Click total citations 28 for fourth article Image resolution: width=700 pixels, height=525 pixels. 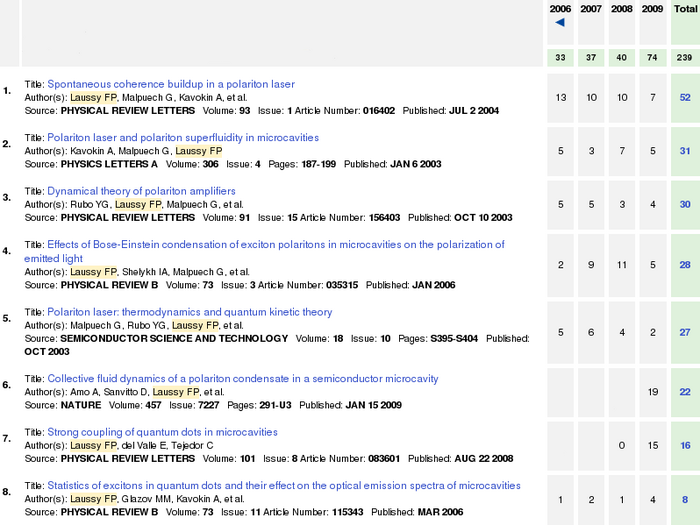point(685,265)
